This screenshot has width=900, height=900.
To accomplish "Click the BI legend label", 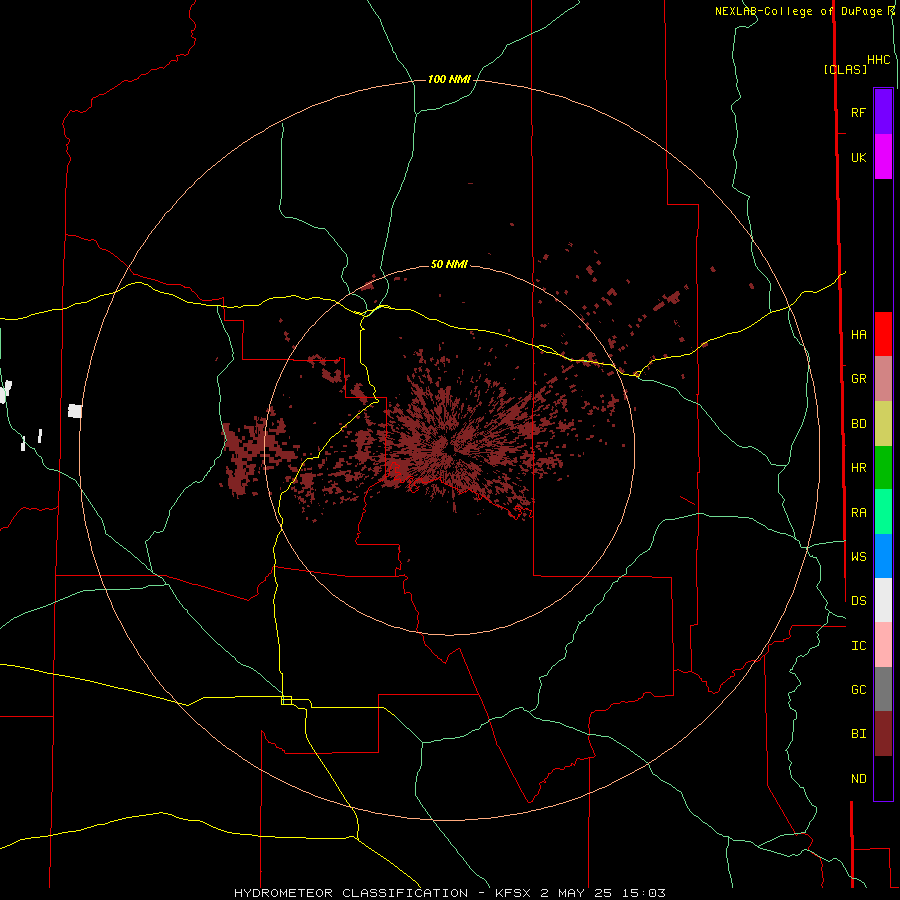I will [858, 734].
